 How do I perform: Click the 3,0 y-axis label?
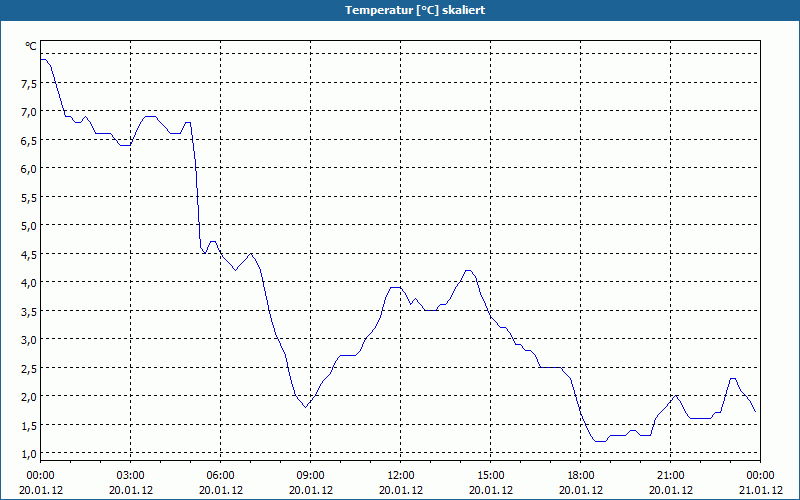point(29,340)
